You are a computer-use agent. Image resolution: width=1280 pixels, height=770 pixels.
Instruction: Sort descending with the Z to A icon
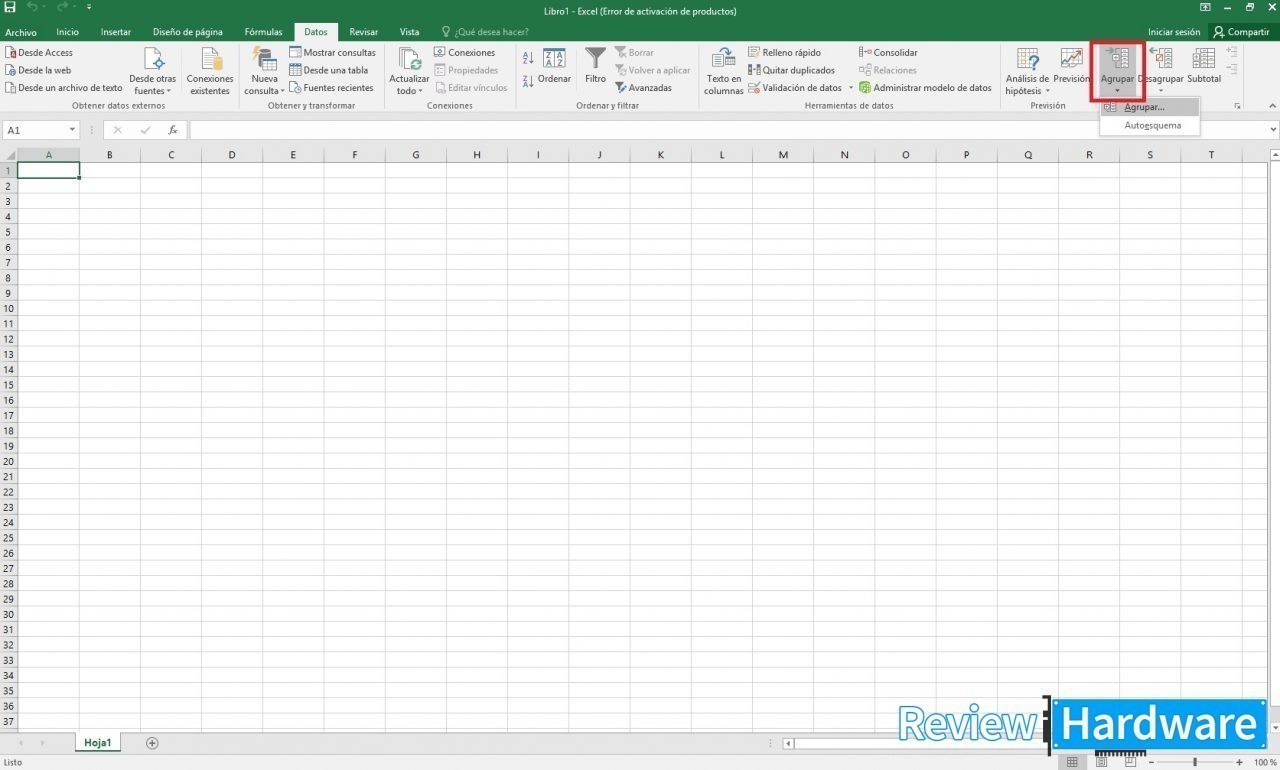(x=528, y=80)
